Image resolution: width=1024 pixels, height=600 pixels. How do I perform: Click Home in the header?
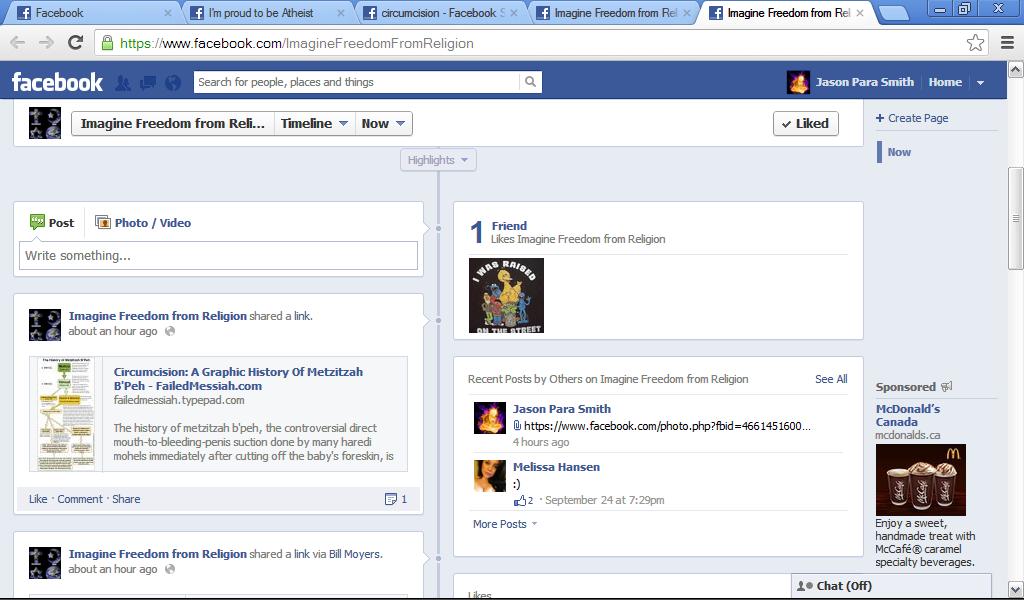[x=945, y=82]
